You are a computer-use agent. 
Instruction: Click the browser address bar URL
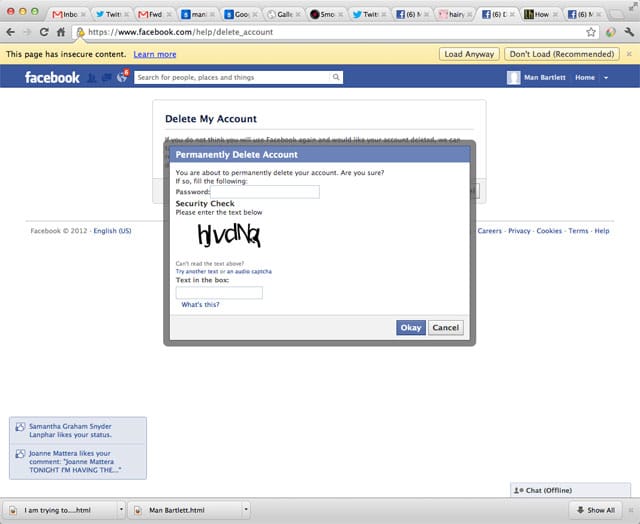[180, 32]
